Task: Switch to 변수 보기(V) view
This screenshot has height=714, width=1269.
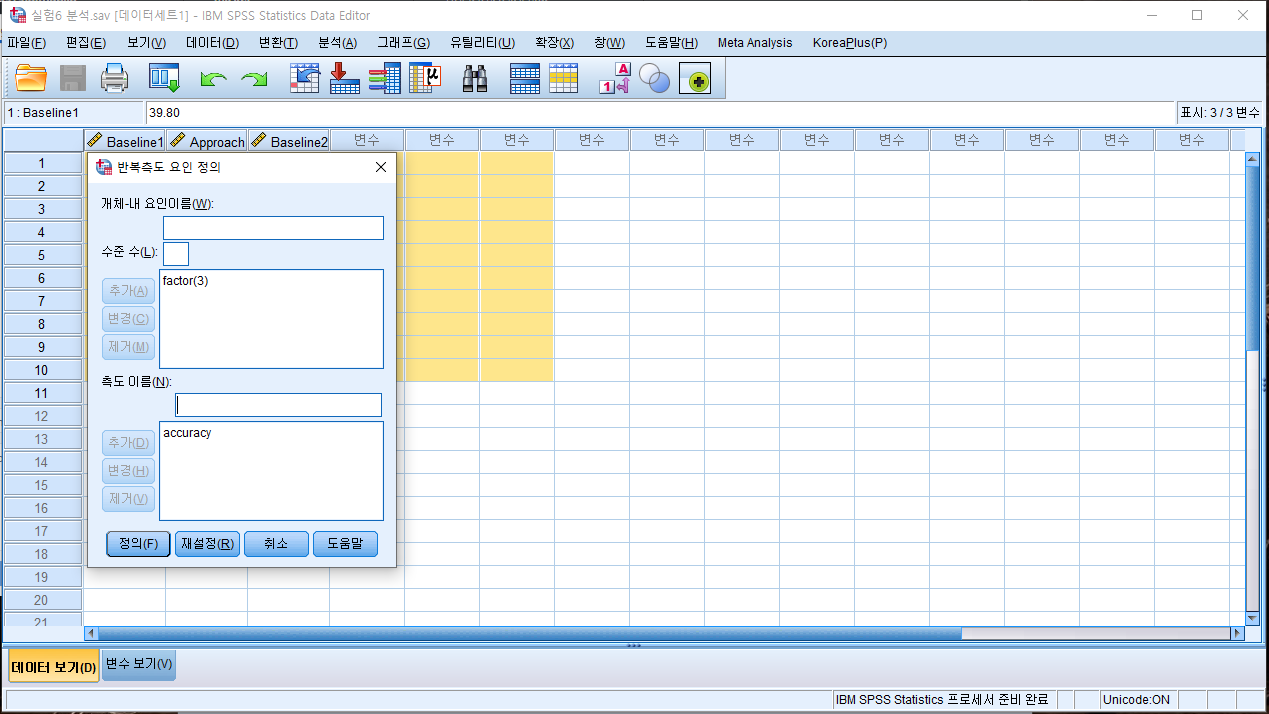Action: [138, 665]
